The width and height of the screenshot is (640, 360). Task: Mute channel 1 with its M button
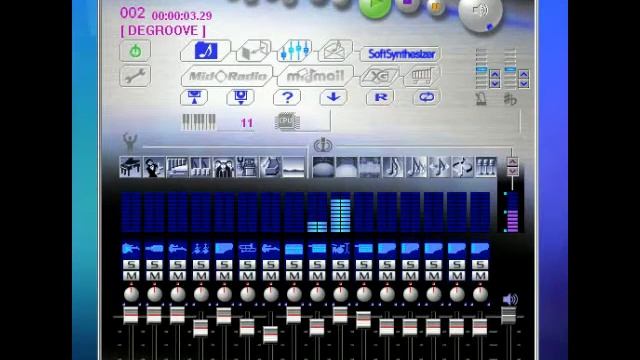tap(131, 276)
